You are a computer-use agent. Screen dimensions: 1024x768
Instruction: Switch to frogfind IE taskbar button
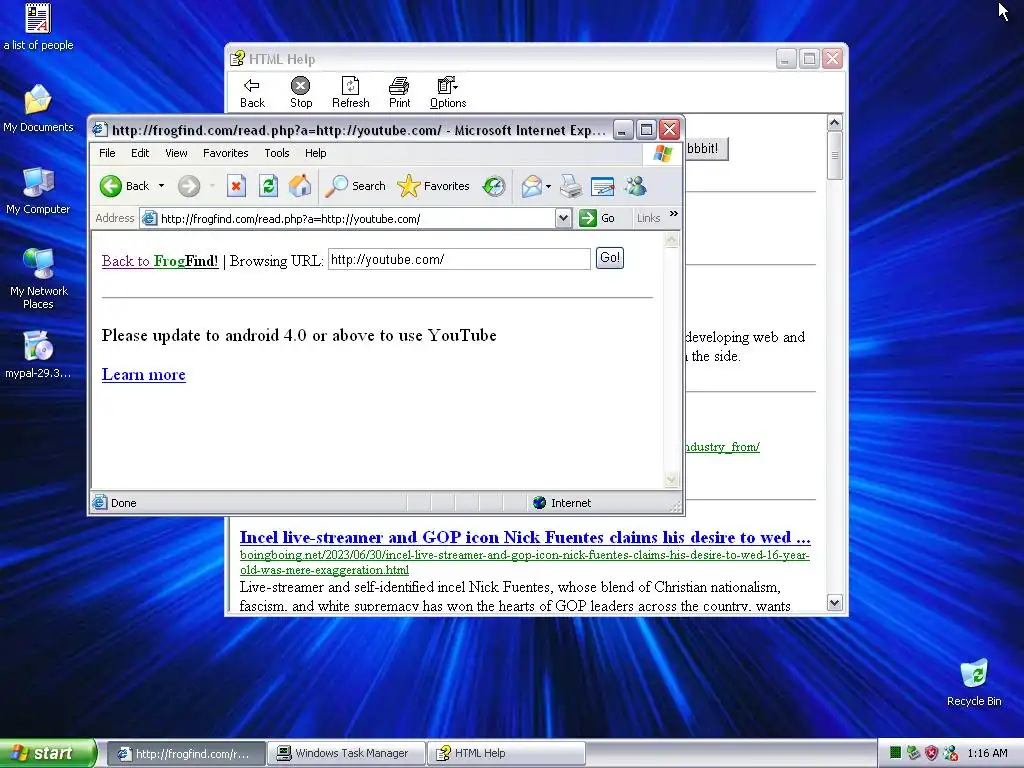tap(185, 754)
